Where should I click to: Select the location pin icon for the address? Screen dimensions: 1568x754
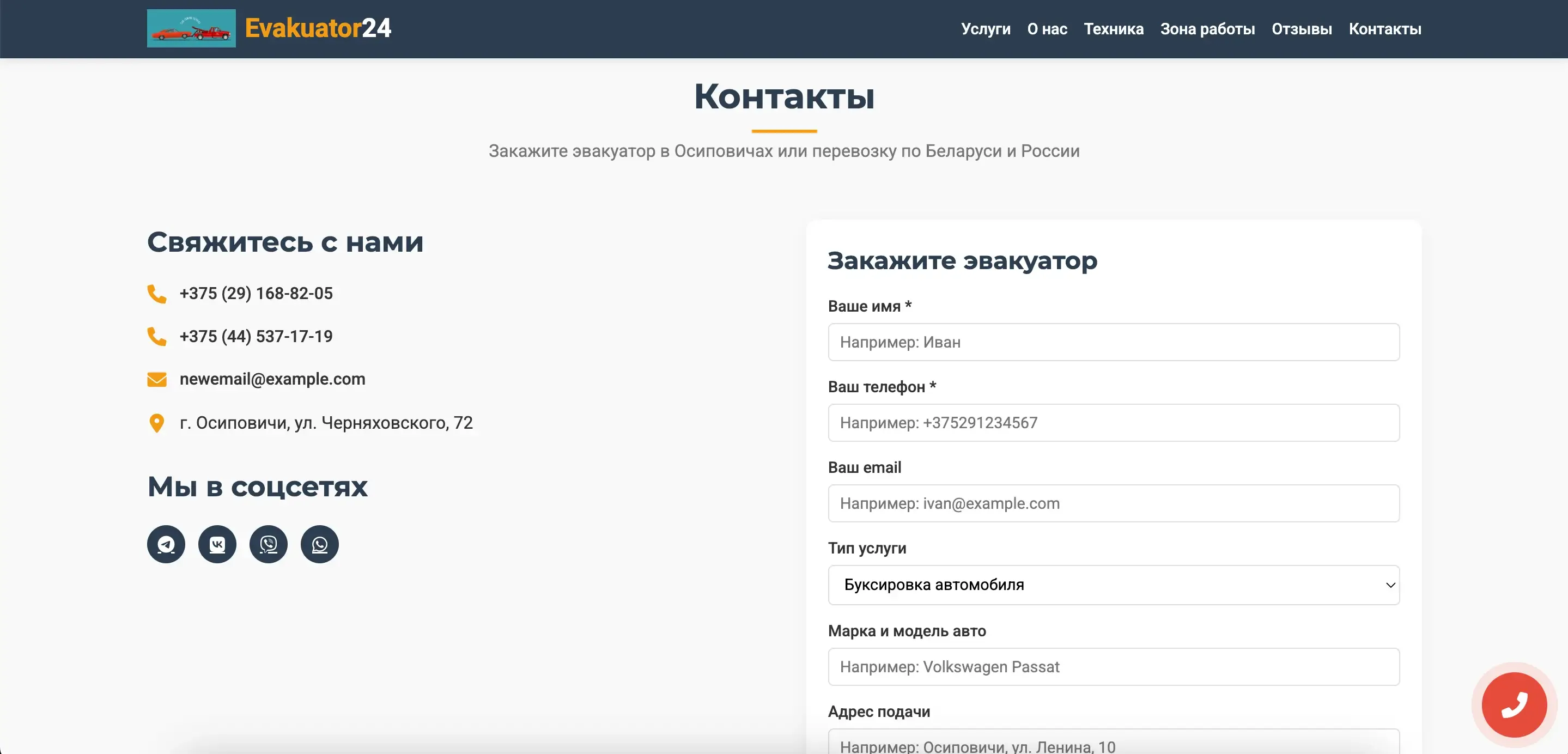coord(157,422)
